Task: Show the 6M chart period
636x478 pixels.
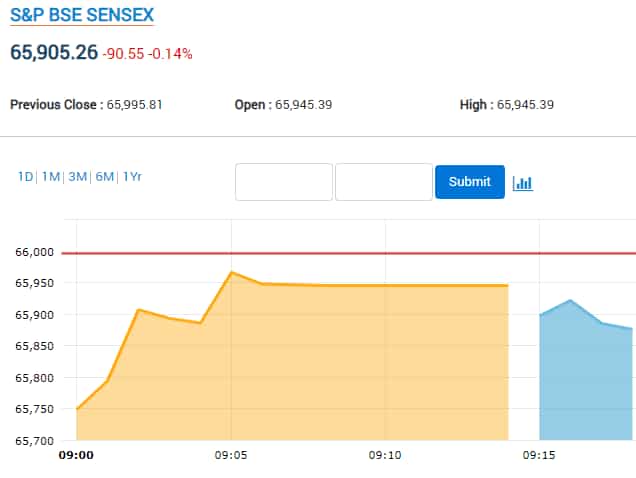Action: click(104, 177)
